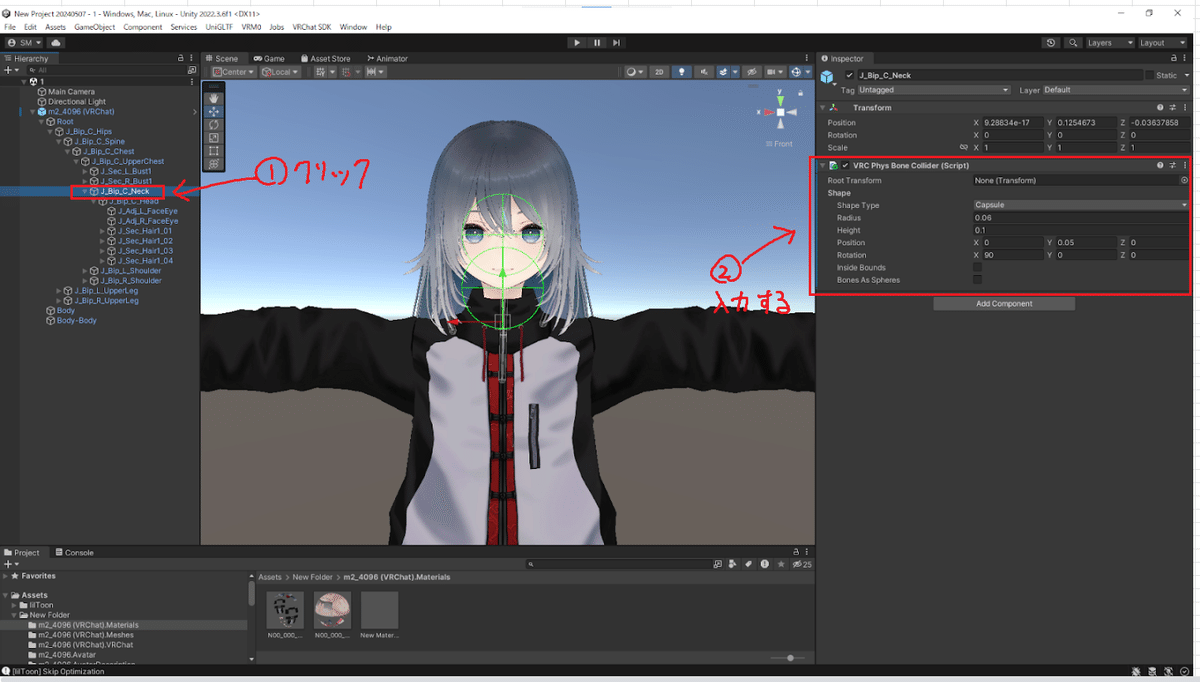This screenshot has height=682, width=1200.
Task: Click the Play button
Action: (577, 43)
